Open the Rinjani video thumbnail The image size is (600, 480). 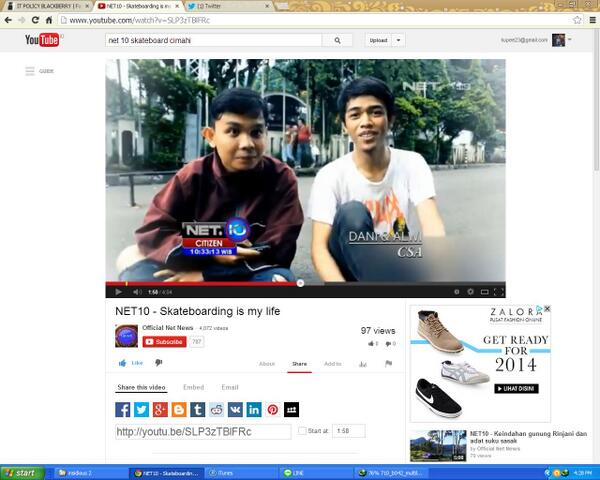point(438,446)
